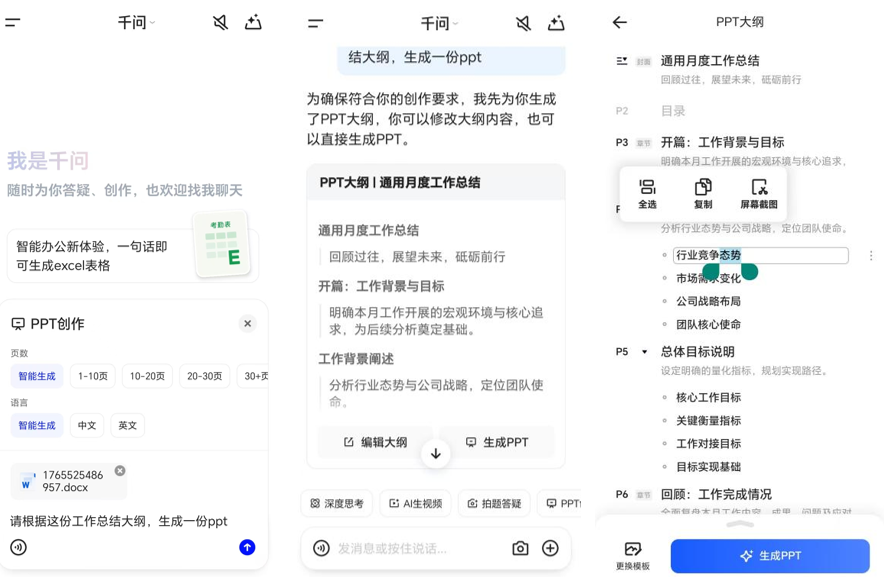Open camera icon in message bar

coord(520,548)
